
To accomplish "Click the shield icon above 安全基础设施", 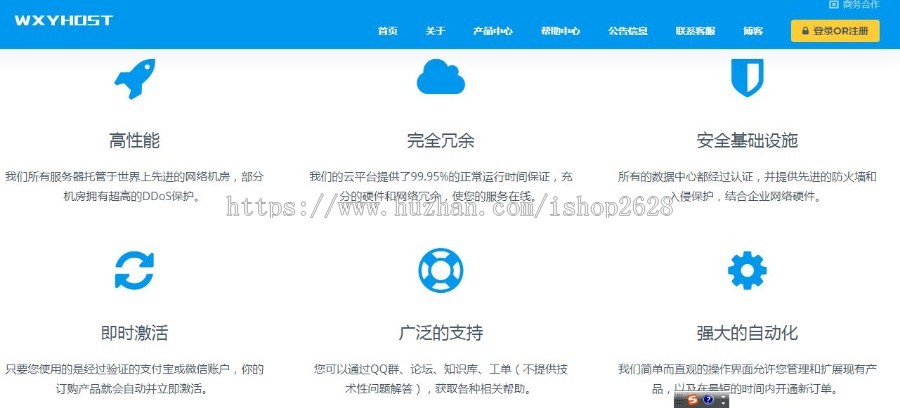I will [747, 77].
